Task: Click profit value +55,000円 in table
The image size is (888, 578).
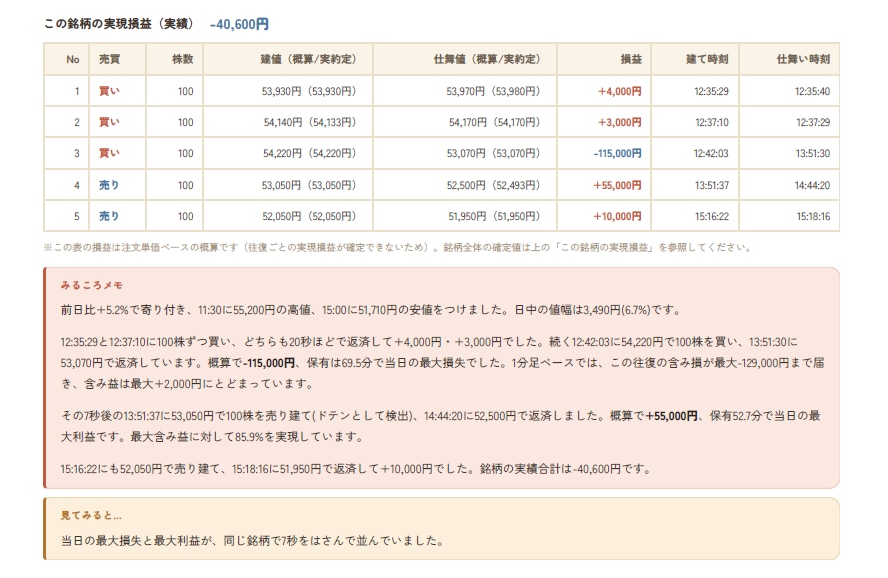Action: [617, 185]
